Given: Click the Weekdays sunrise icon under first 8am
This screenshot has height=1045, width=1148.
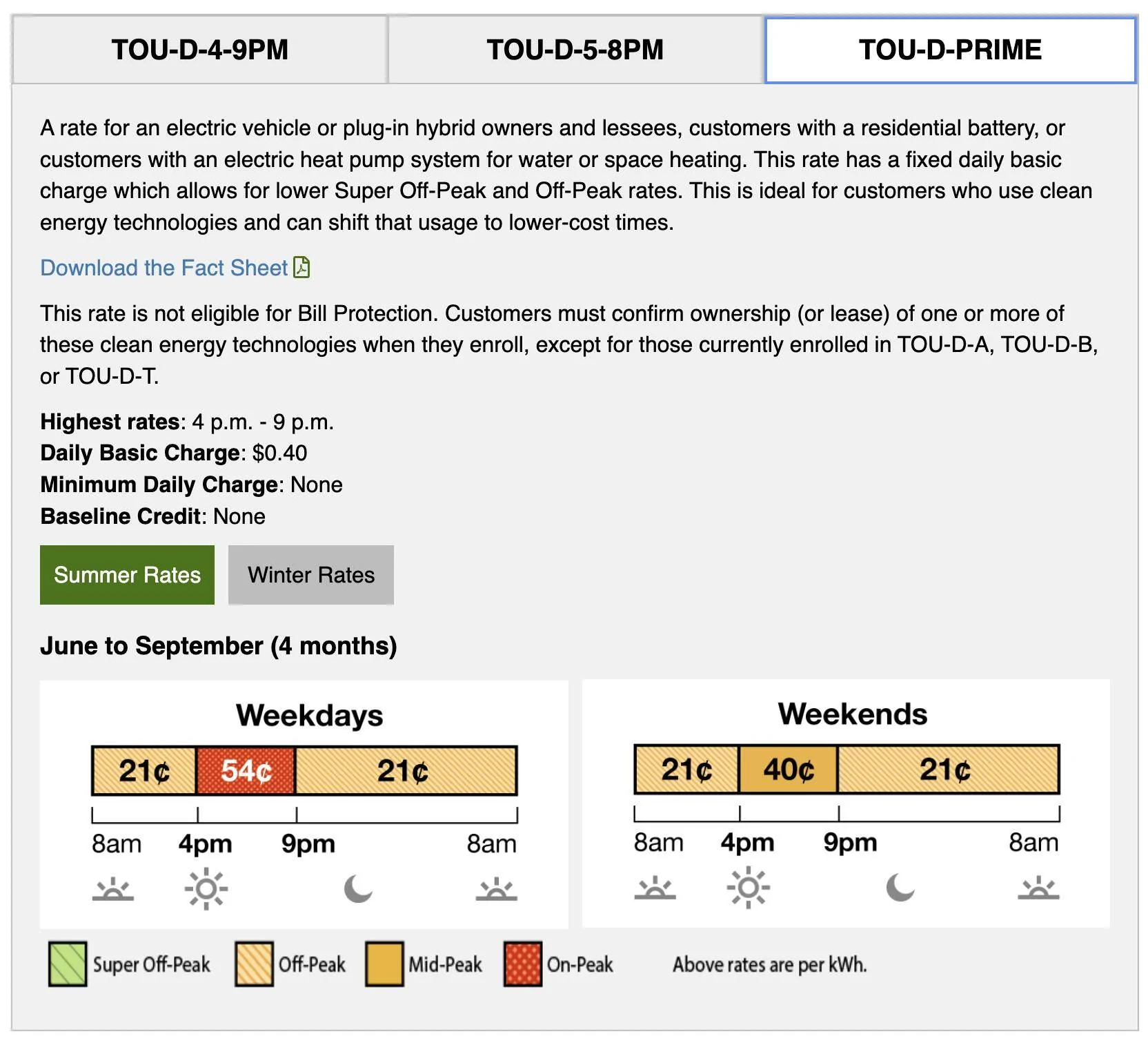Looking at the screenshot, I should point(113,890).
